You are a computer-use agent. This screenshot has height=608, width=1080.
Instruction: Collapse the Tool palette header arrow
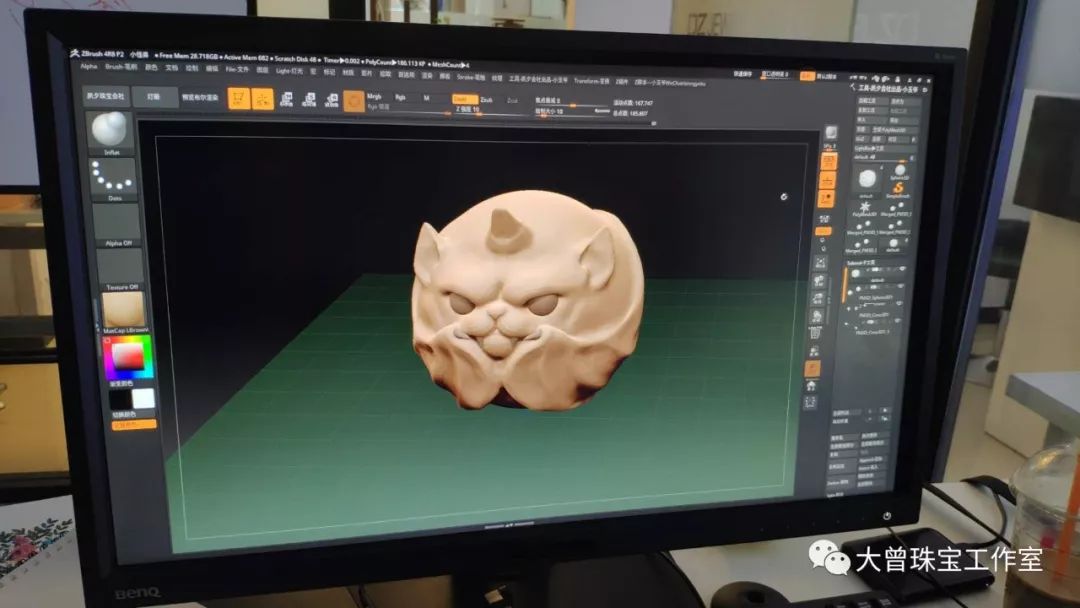coord(853,87)
